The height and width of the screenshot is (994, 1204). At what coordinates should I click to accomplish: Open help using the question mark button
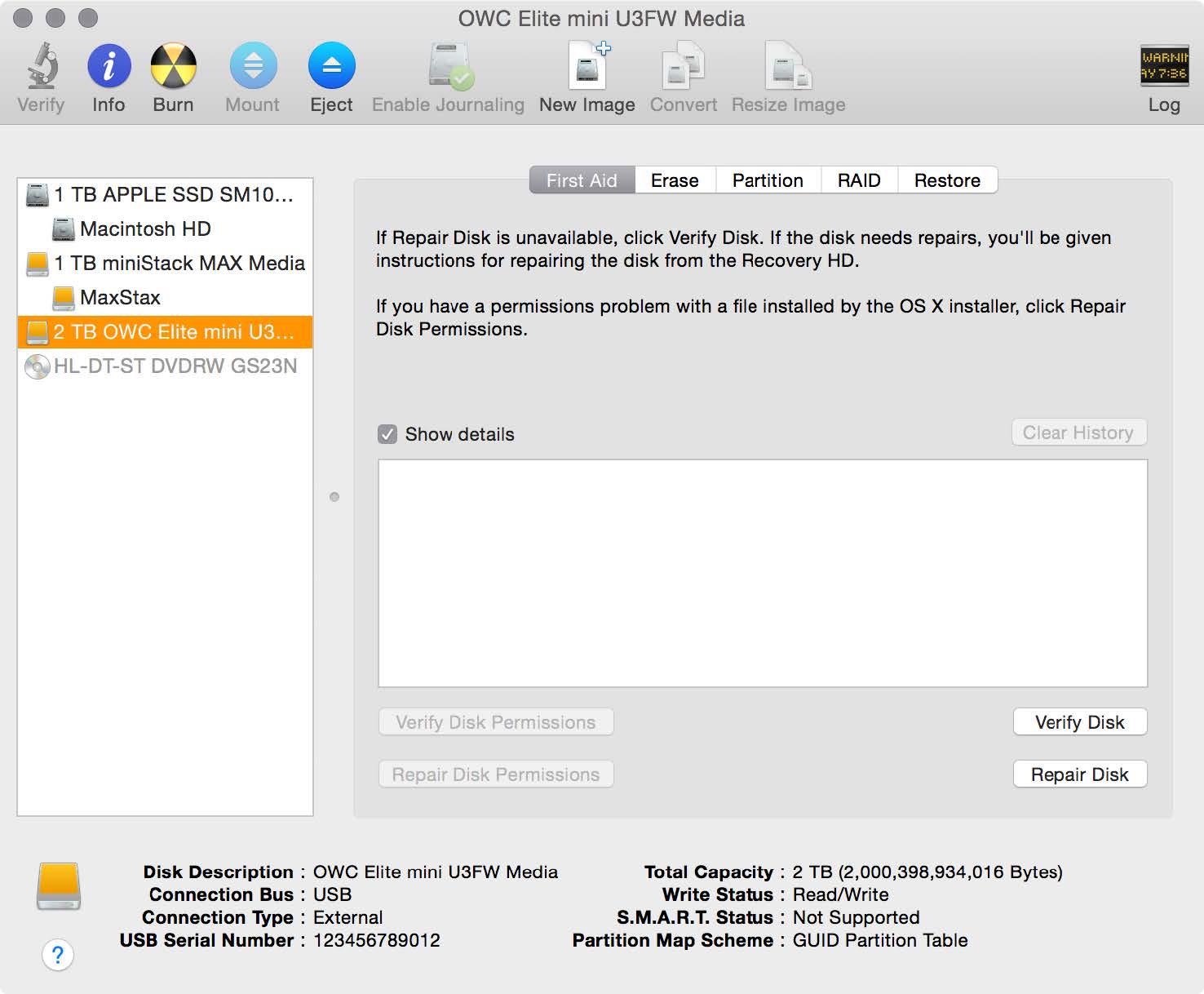tap(58, 954)
